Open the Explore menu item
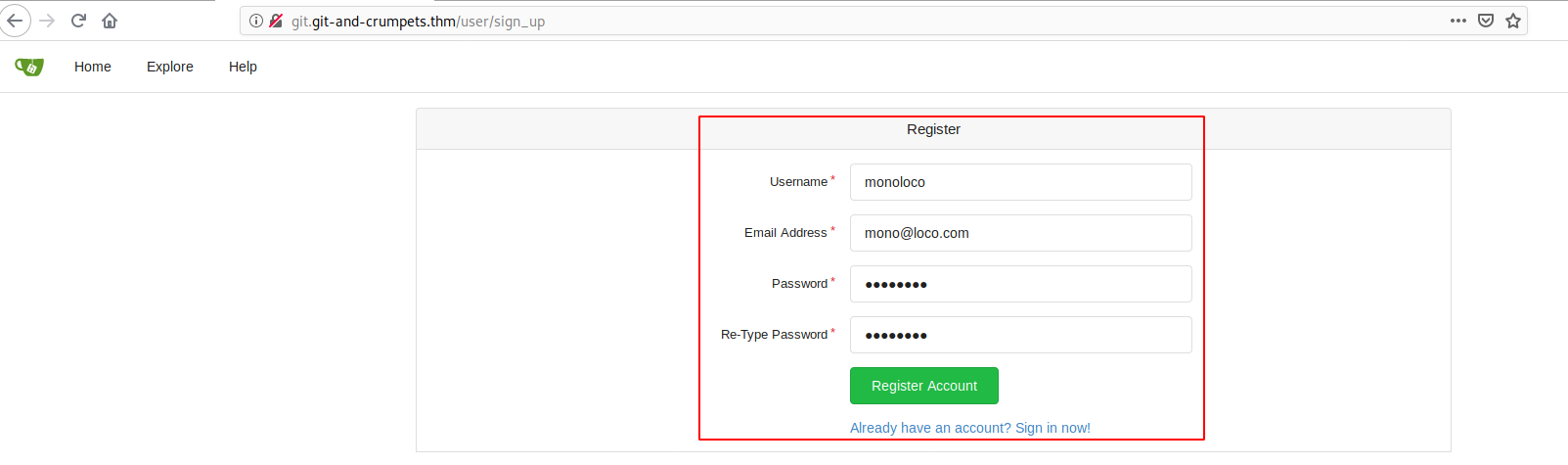Viewport: 1568px width, 465px height. point(170,67)
